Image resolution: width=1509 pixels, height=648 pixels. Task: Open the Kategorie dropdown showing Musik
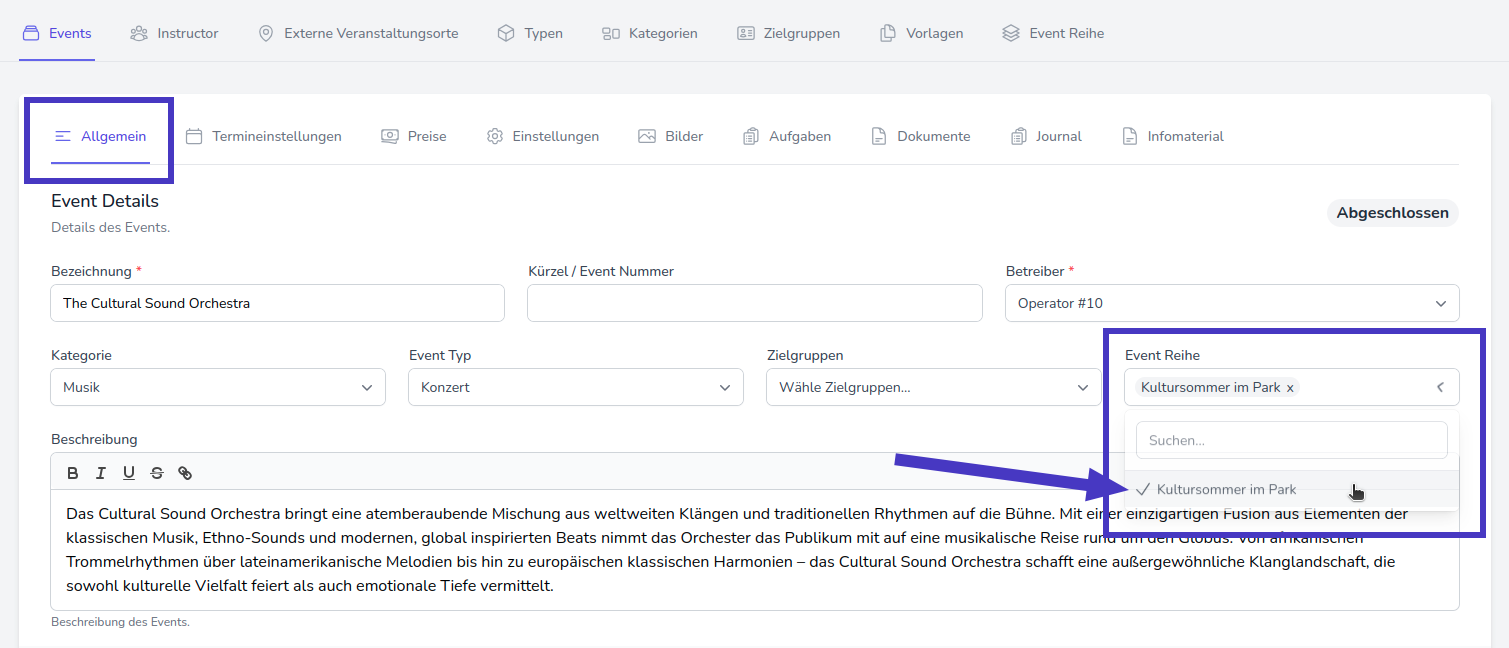(x=217, y=387)
